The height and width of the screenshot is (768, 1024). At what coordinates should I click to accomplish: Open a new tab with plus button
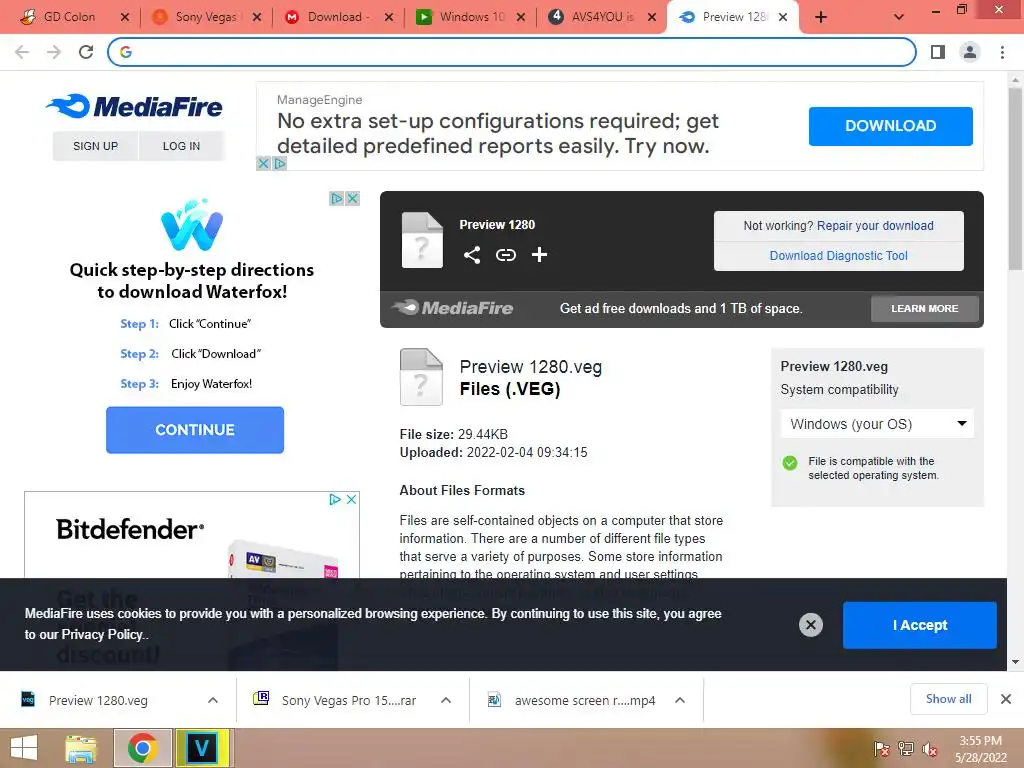click(821, 18)
